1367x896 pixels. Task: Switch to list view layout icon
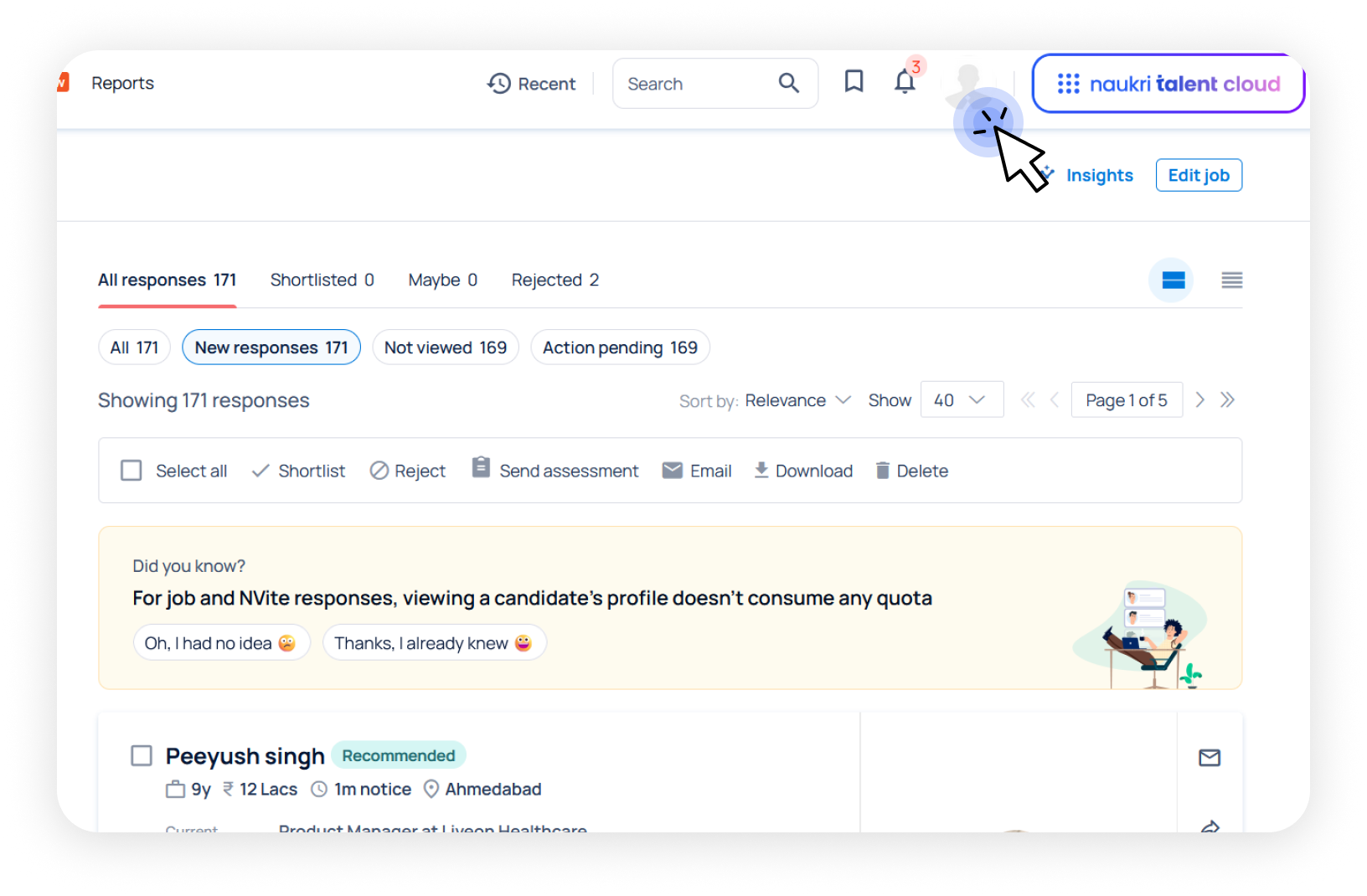point(1231,281)
